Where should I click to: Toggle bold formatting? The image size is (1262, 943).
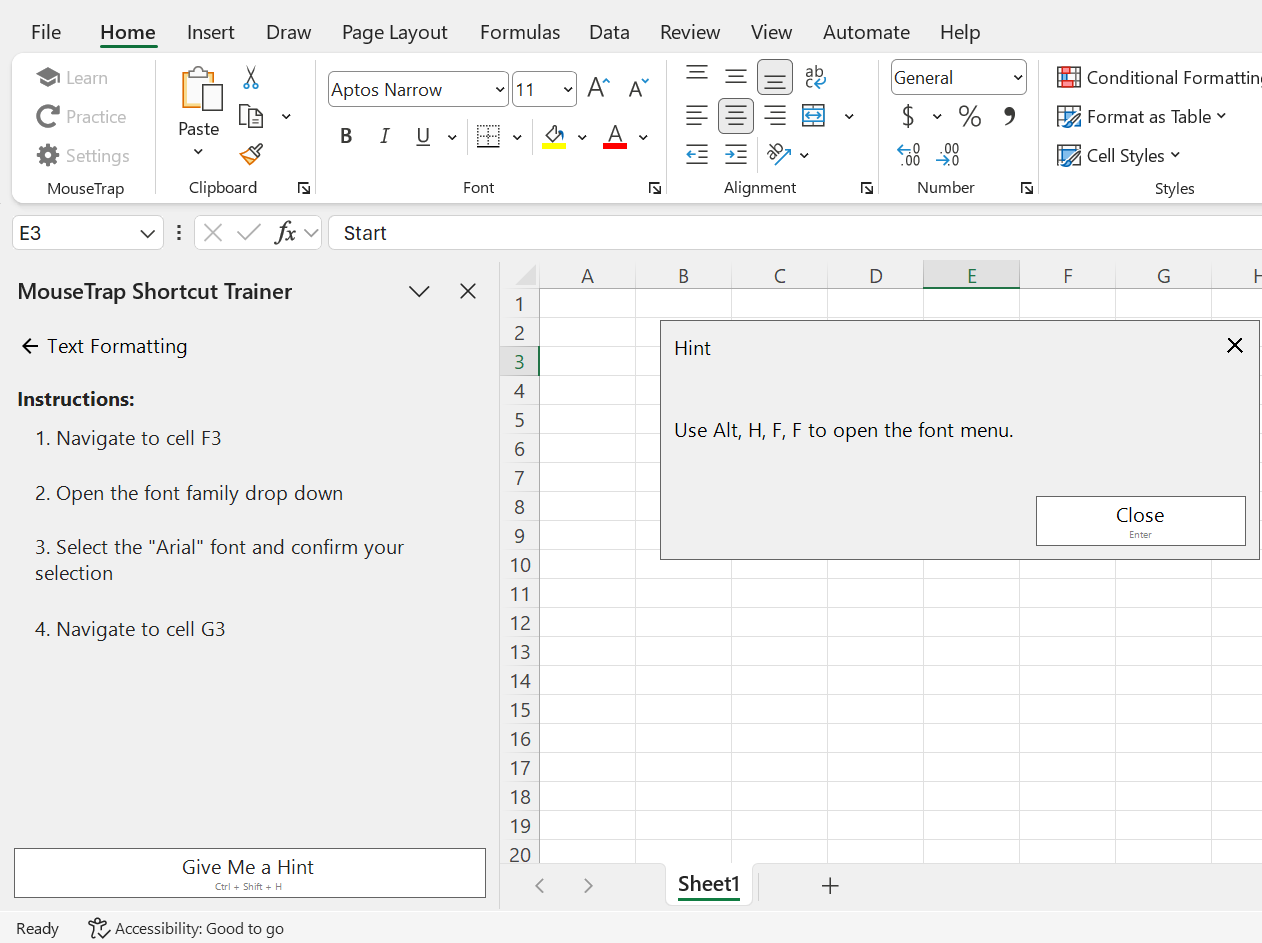click(345, 136)
